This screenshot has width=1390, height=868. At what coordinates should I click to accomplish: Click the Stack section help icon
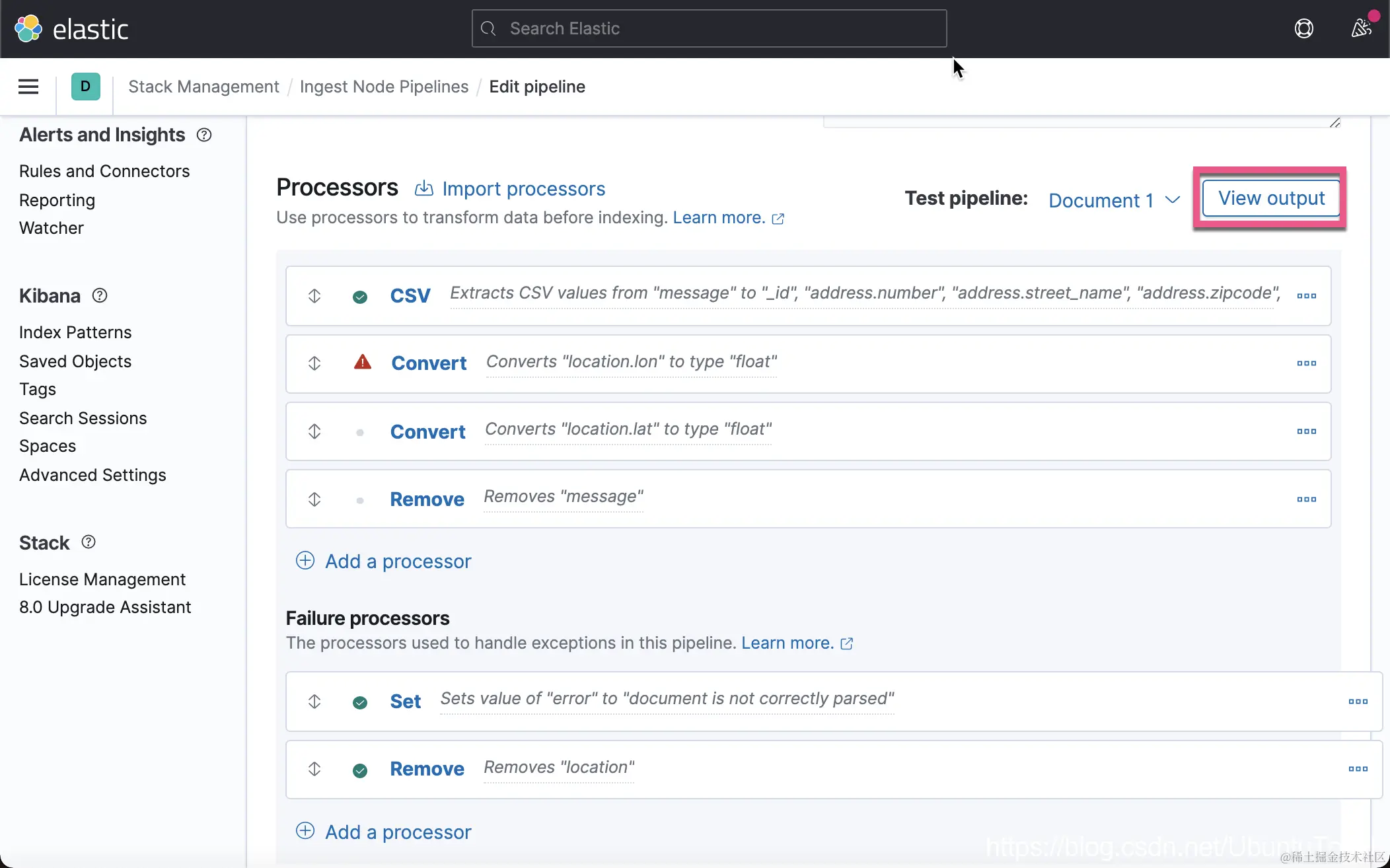click(89, 542)
